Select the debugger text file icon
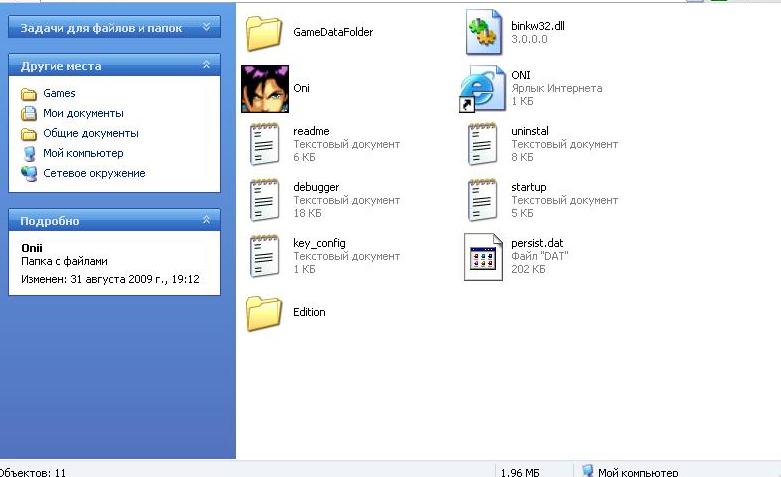Image resolution: width=781 pixels, height=477 pixels. point(265,200)
